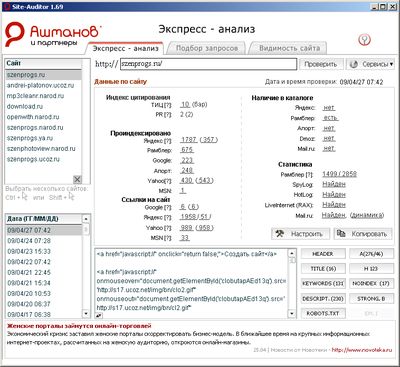Open the Рамблер catalog 'есть' link
This screenshot has height=367, width=400.
click(330, 118)
